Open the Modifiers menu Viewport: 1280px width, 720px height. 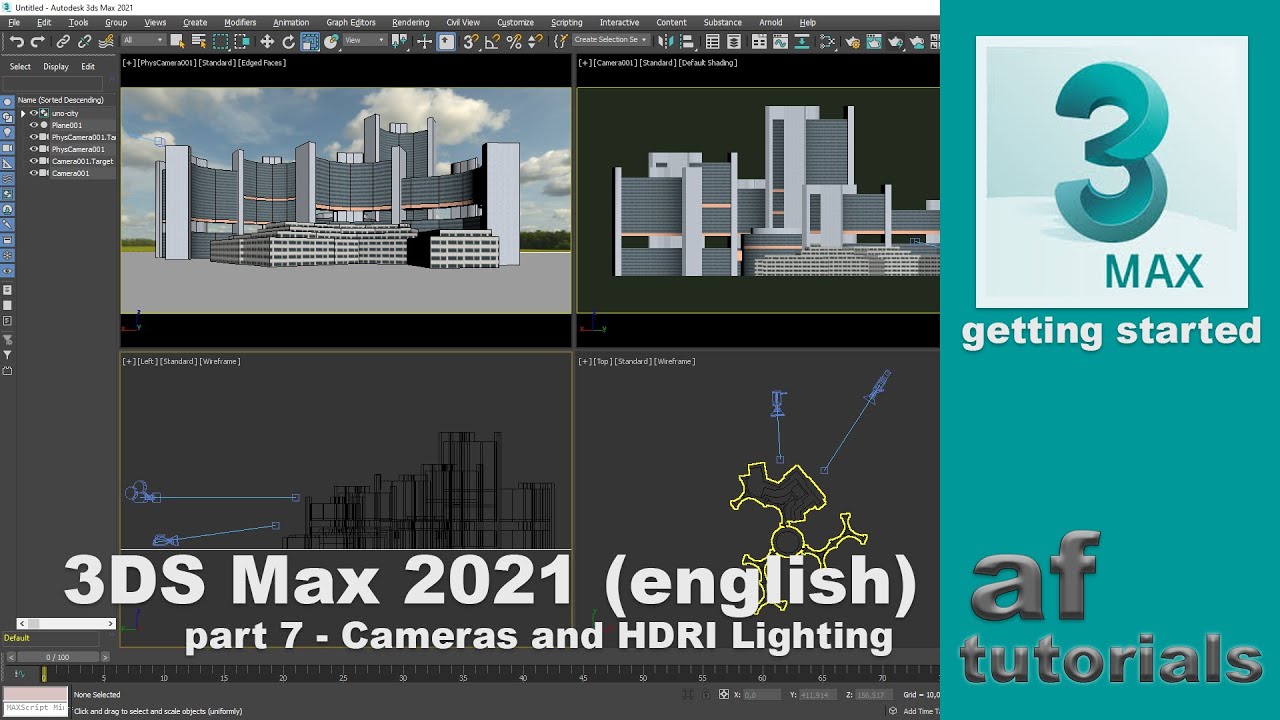[x=240, y=22]
